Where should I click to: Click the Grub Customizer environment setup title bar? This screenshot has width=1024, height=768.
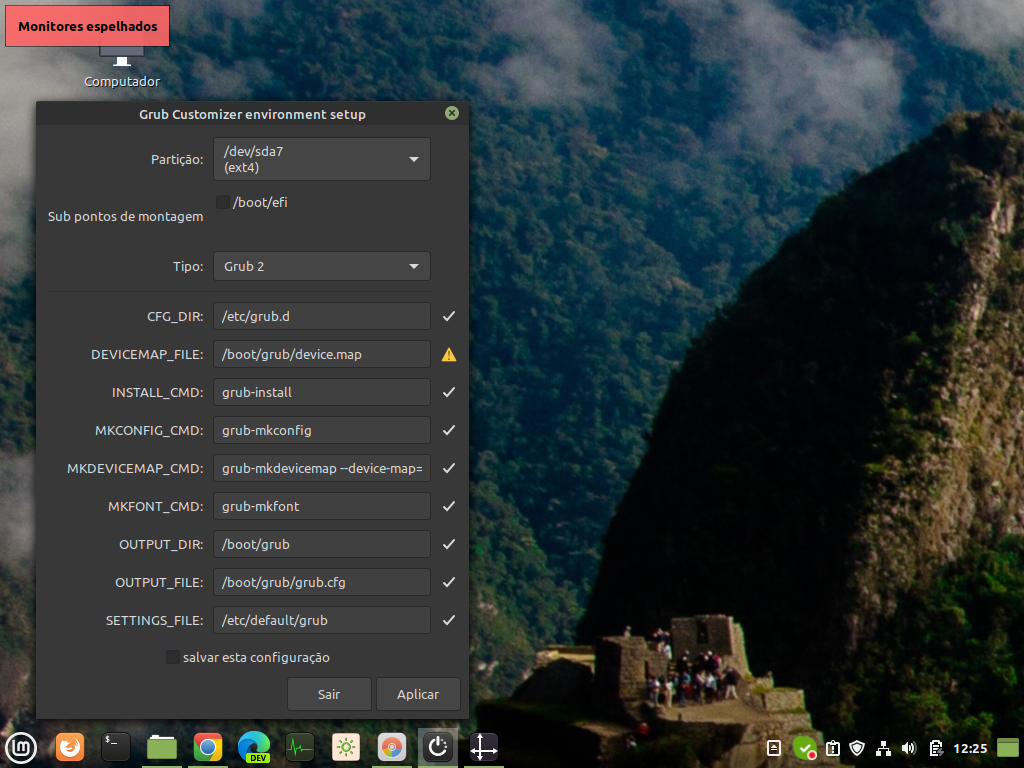(252, 114)
